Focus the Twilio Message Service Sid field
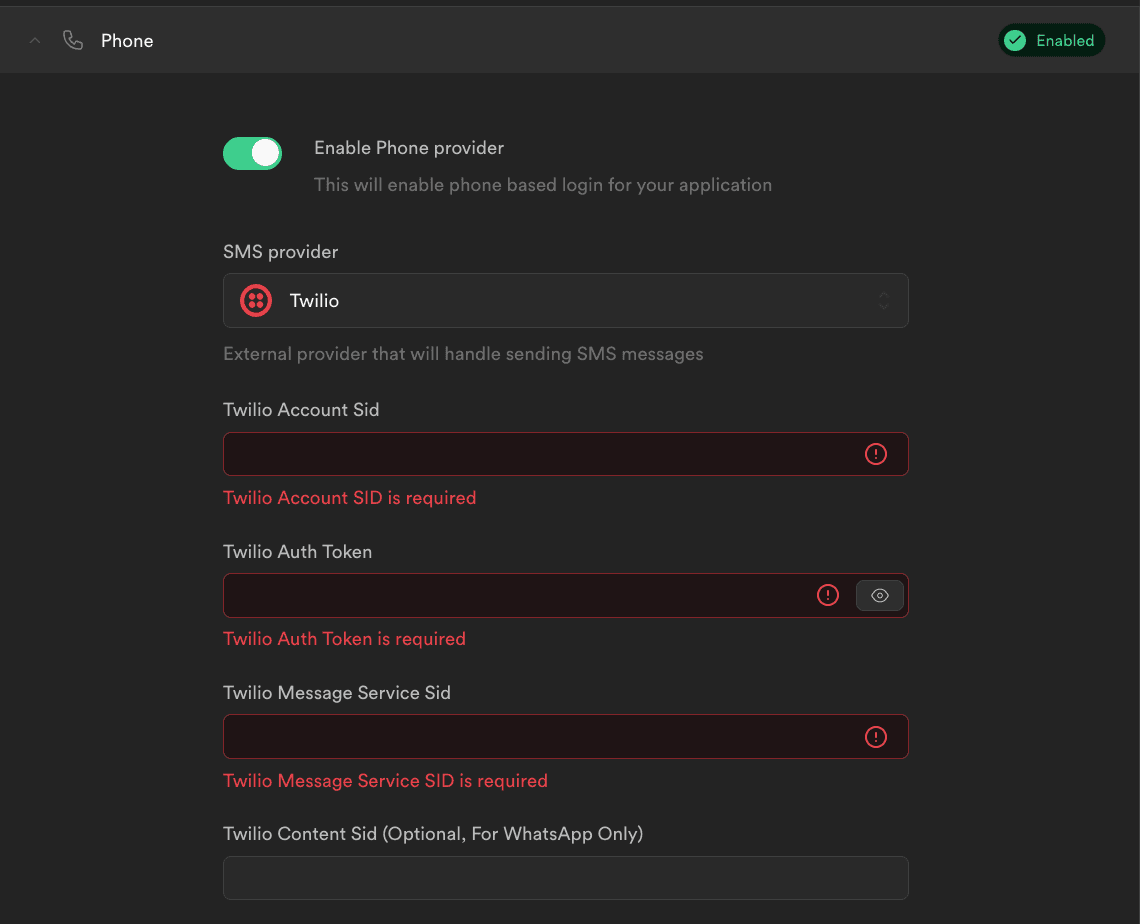Viewport: 1140px width, 924px height. [x=540, y=737]
